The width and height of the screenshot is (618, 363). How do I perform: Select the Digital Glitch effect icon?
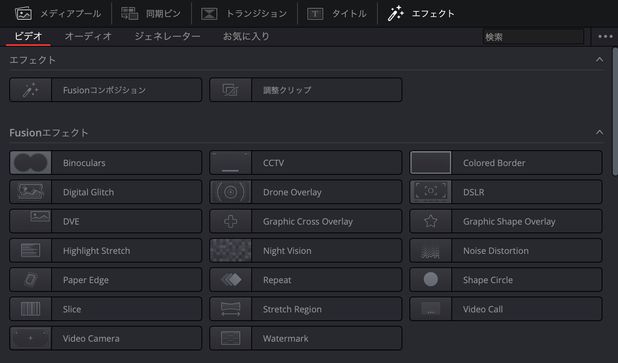(x=30, y=192)
